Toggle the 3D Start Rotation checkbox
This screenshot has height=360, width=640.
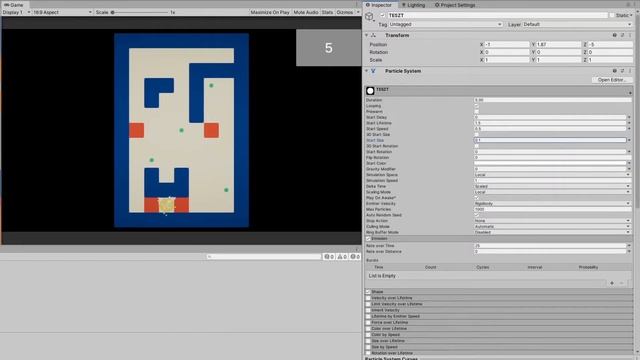476,146
